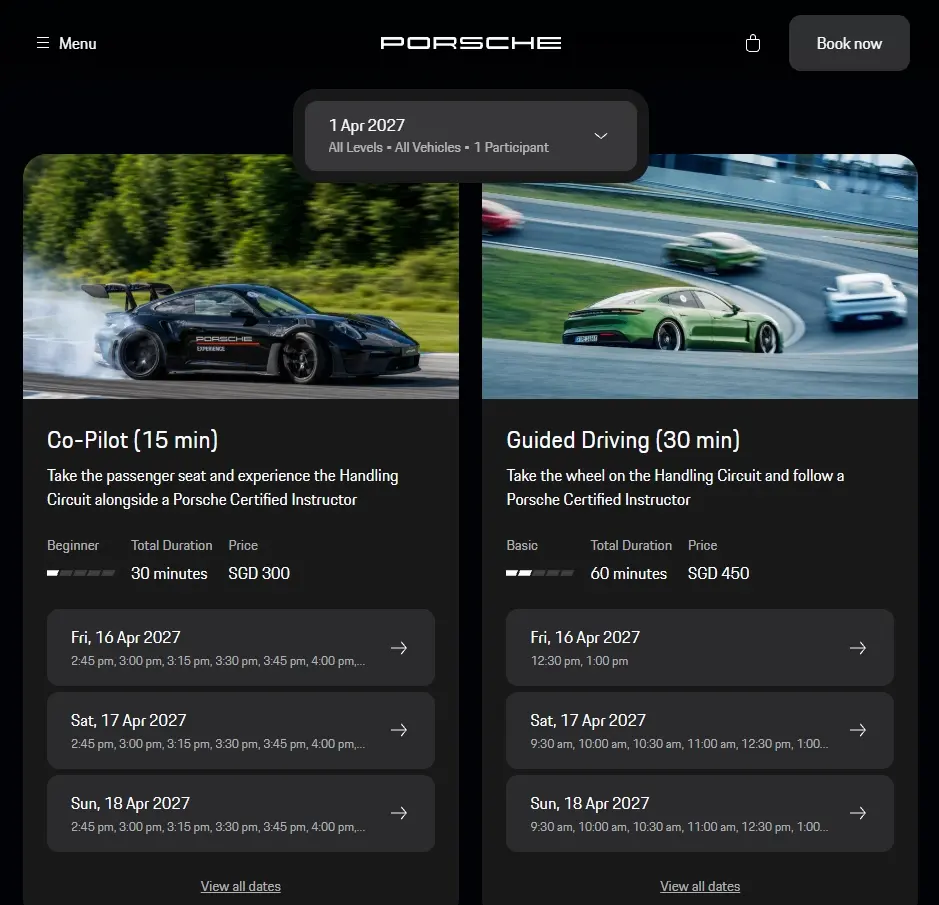939x905 pixels.
Task: Click arrow on Co-Pilot Sun 18 Apr row
Action: [x=399, y=813]
